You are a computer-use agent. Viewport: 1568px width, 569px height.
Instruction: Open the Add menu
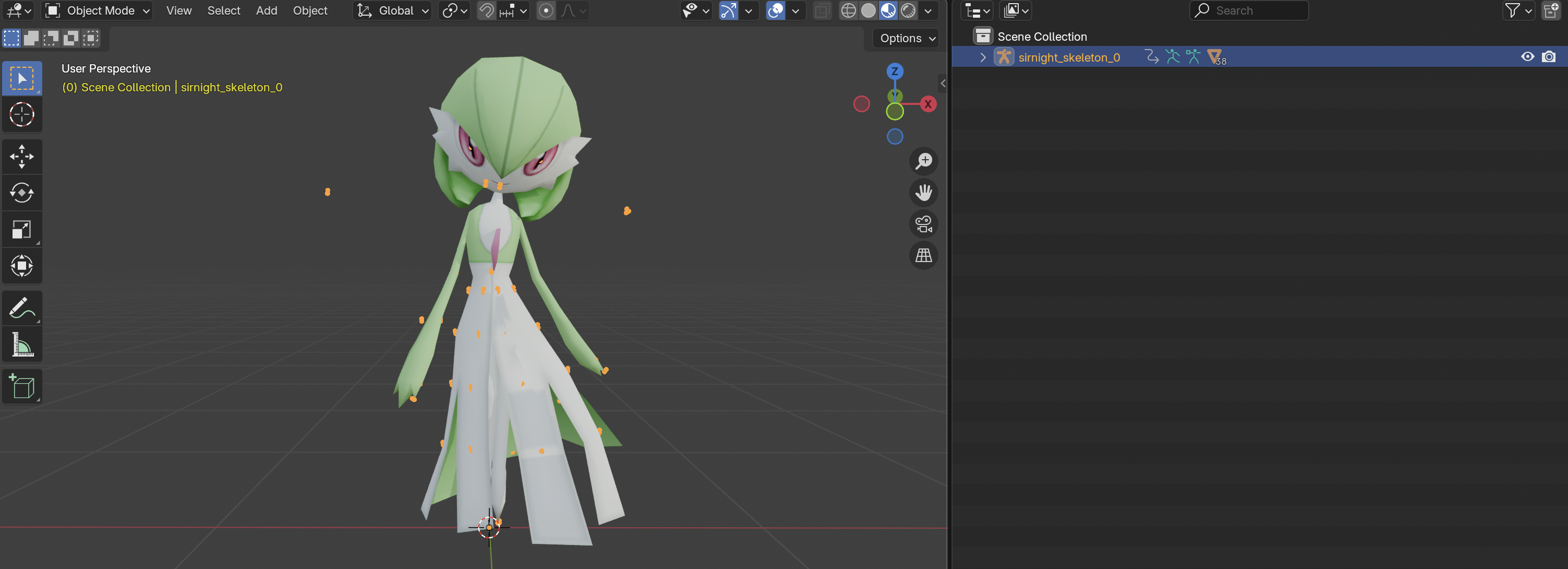[267, 10]
